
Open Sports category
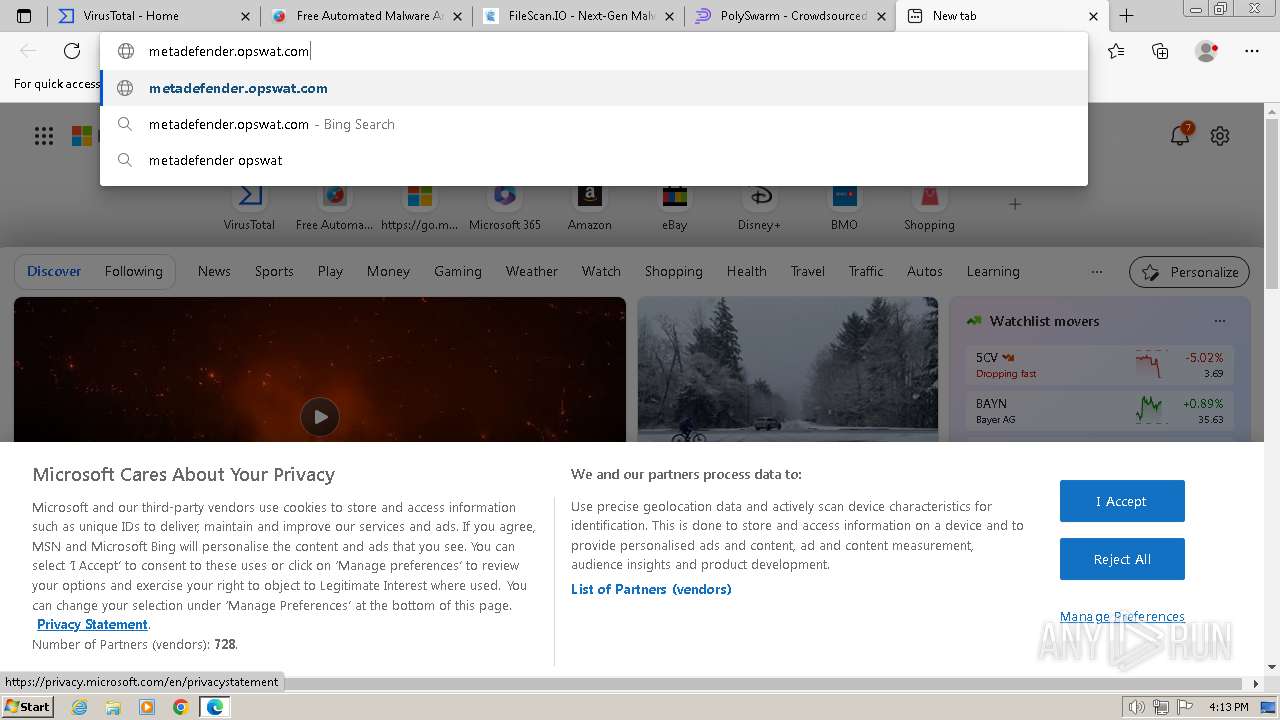274,271
